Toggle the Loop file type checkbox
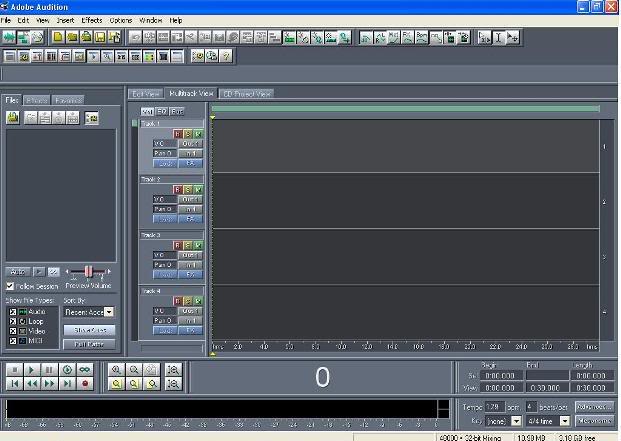The image size is (621, 441). pos(13,321)
